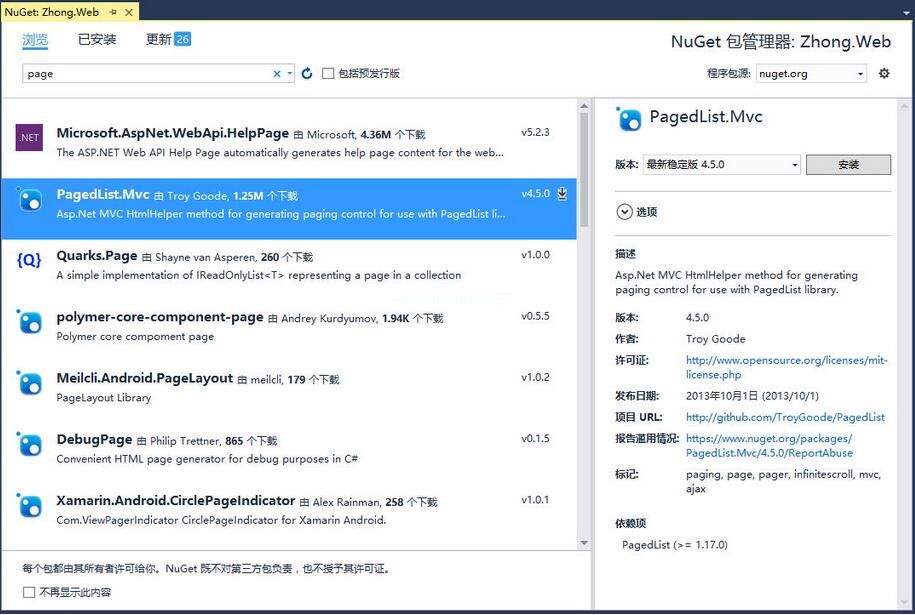This screenshot has width=915, height=615.
Task: Open the GitHub TroyGoode/PagedList project link
Action: click(x=785, y=417)
